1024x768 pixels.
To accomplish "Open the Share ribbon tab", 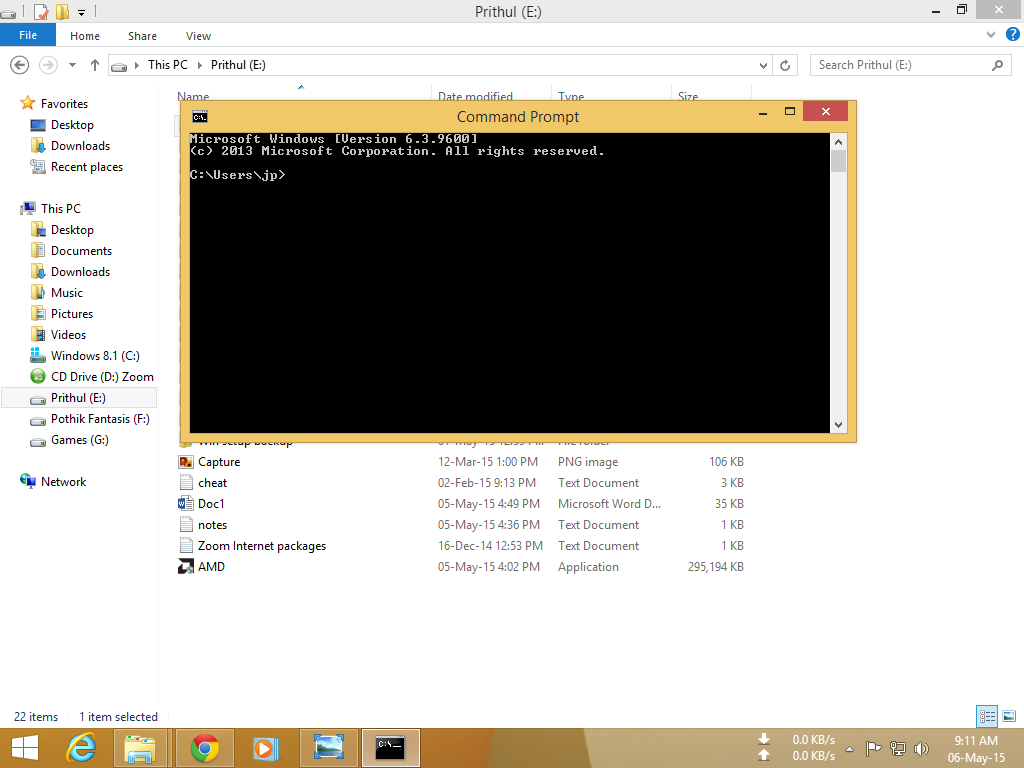I will (x=142, y=36).
